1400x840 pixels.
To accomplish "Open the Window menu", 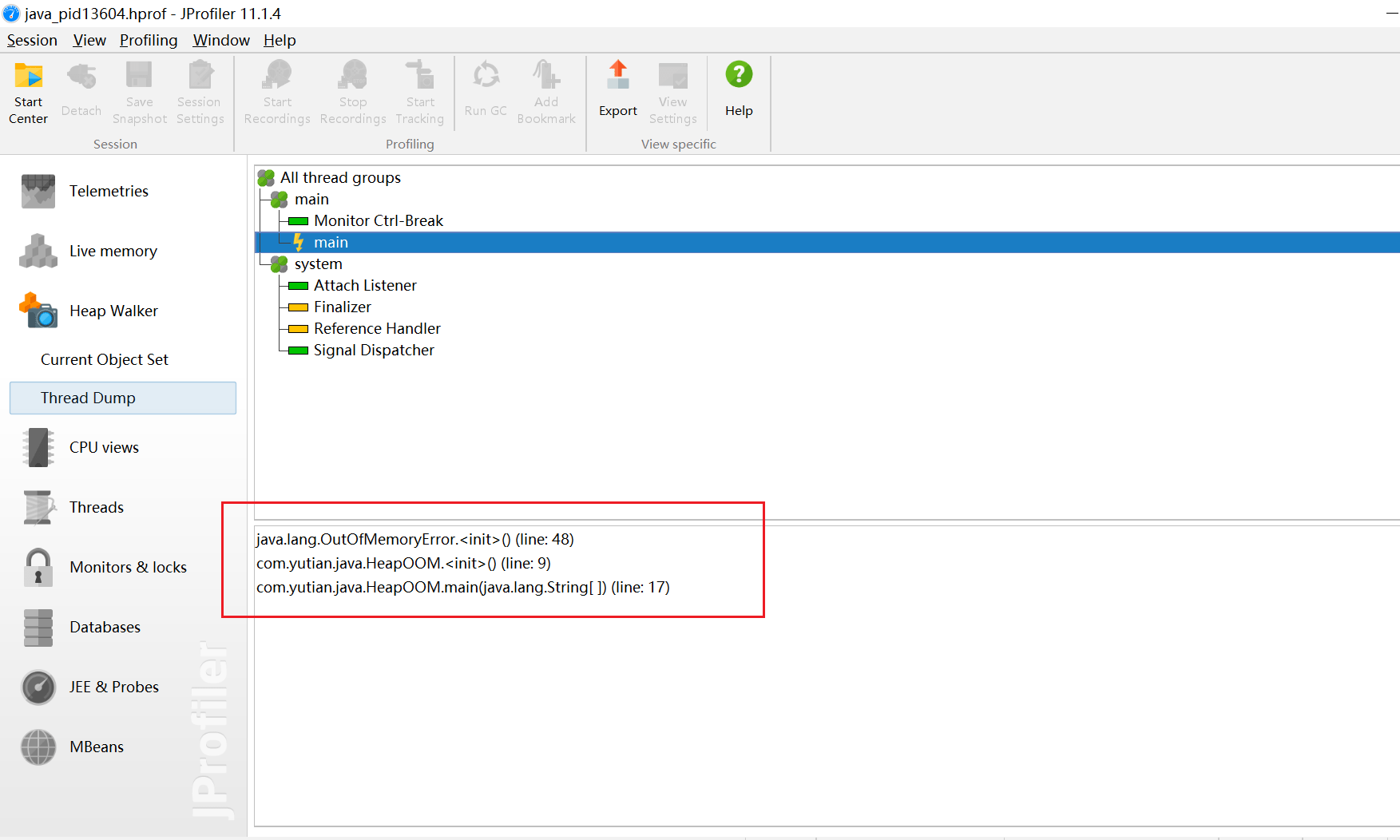I will coord(221,41).
